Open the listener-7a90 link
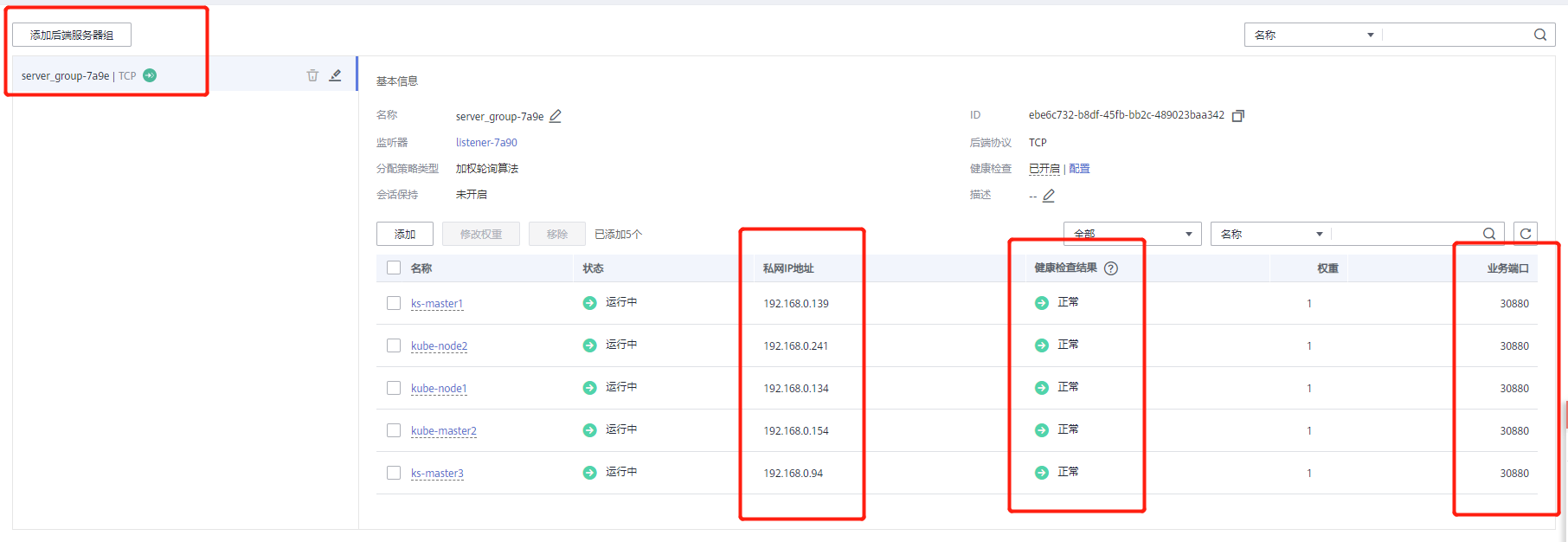Screen dimensions: 1568x542 pyautogui.click(x=486, y=142)
